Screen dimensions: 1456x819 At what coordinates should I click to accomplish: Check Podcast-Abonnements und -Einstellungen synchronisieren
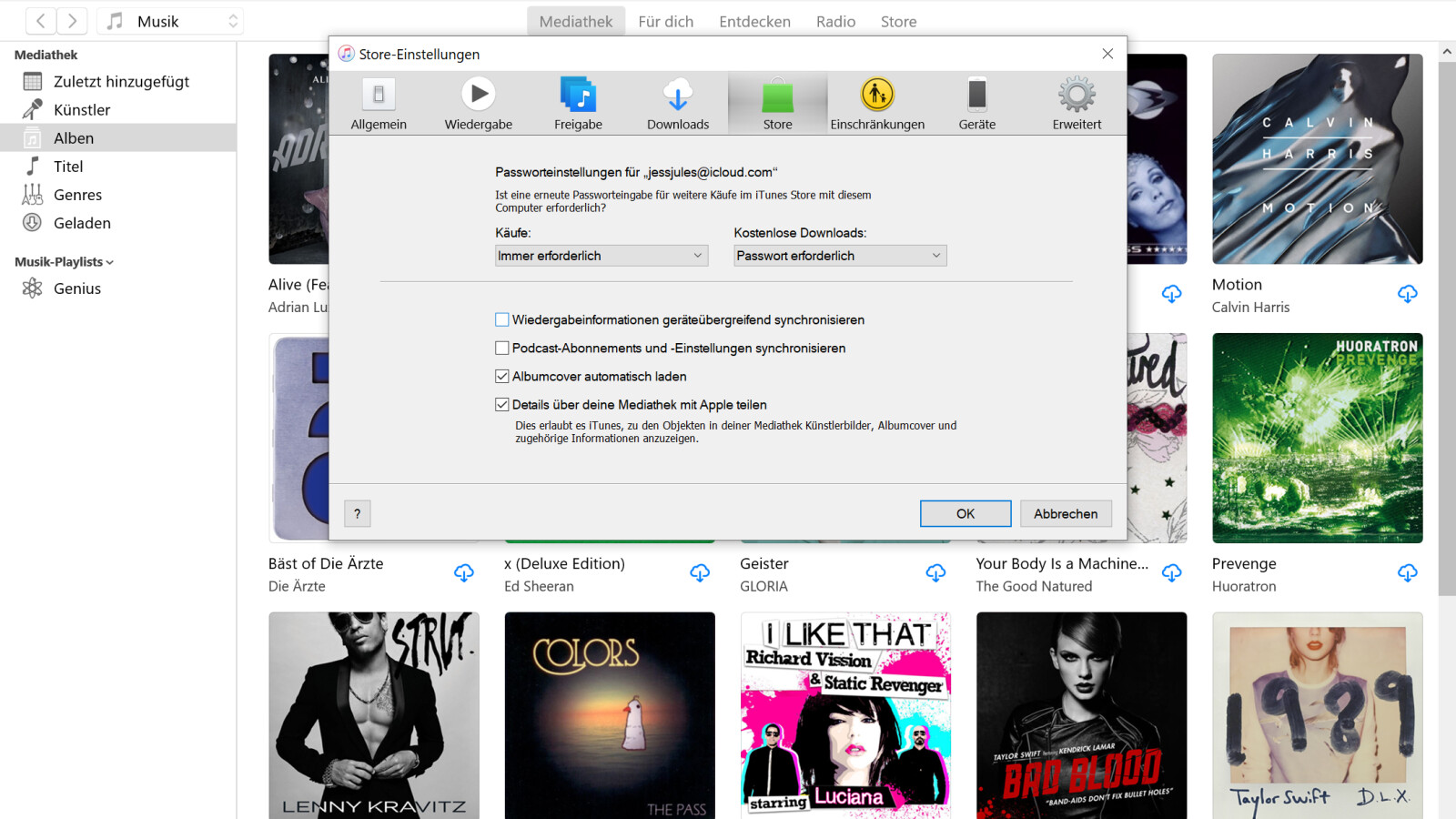pyautogui.click(x=501, y=348)
